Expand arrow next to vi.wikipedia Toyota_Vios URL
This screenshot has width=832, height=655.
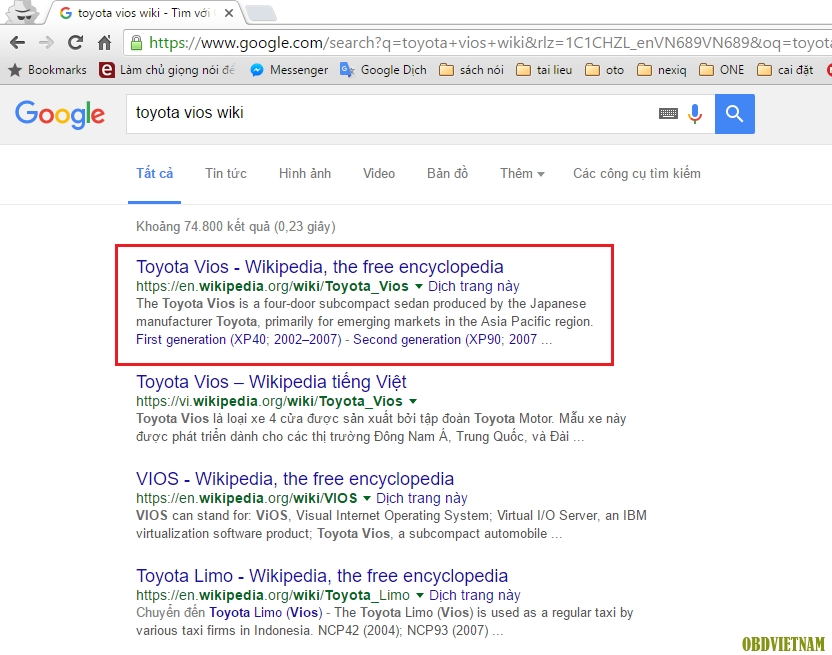[413, 402]
